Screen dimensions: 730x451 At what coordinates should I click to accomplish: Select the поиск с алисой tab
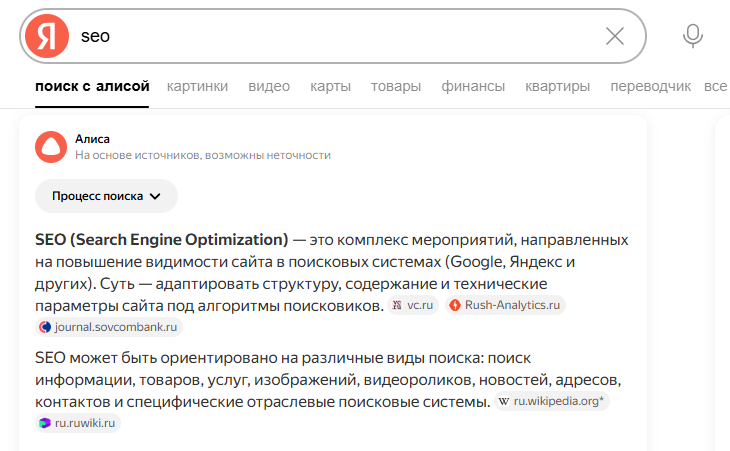point(92,86)
